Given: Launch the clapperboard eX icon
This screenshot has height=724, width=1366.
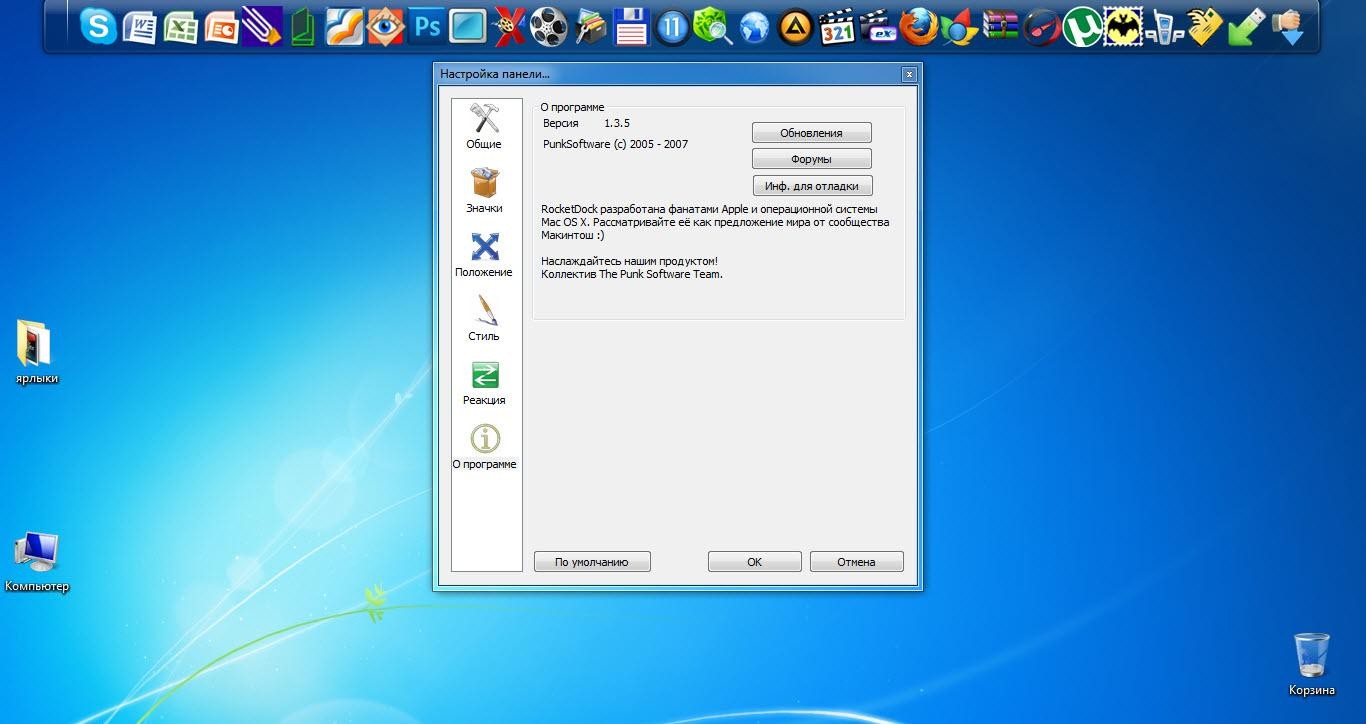Looking at the screenshot, I should point(878,27).
